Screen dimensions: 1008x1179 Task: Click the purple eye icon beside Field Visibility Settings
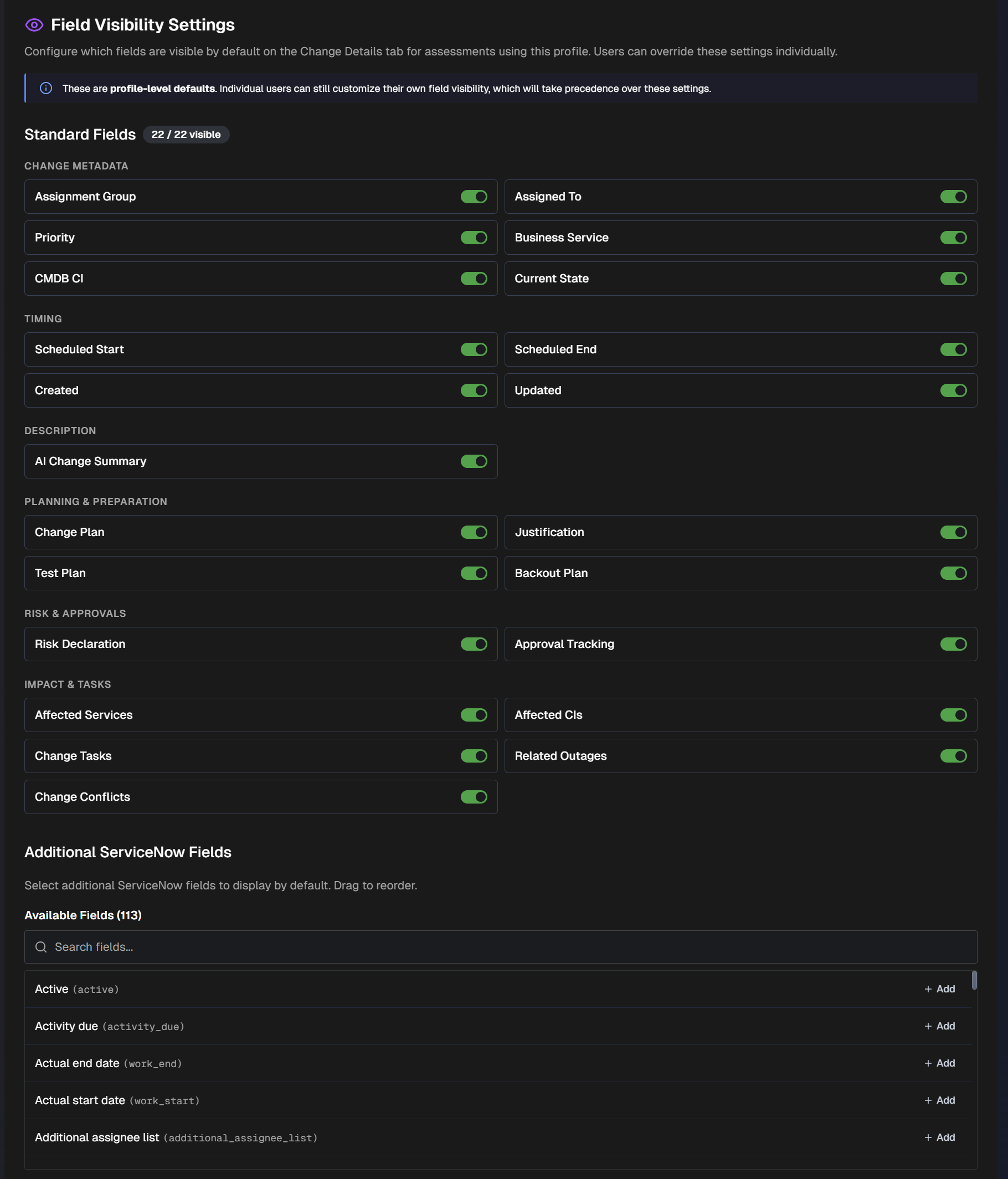[34, 25]
